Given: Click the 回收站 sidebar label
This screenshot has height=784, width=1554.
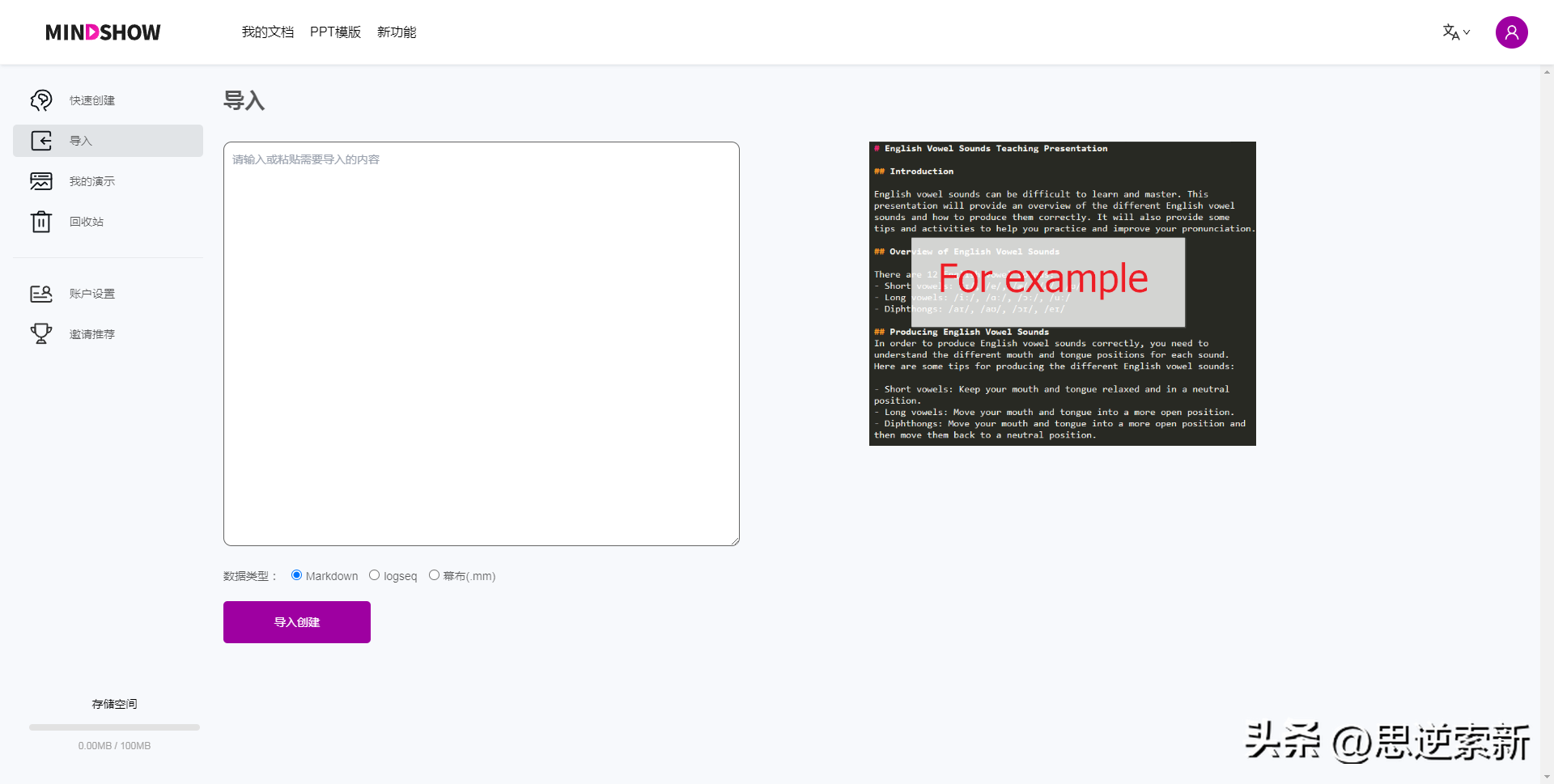Looking at the screenshot, I should (87, 222).
